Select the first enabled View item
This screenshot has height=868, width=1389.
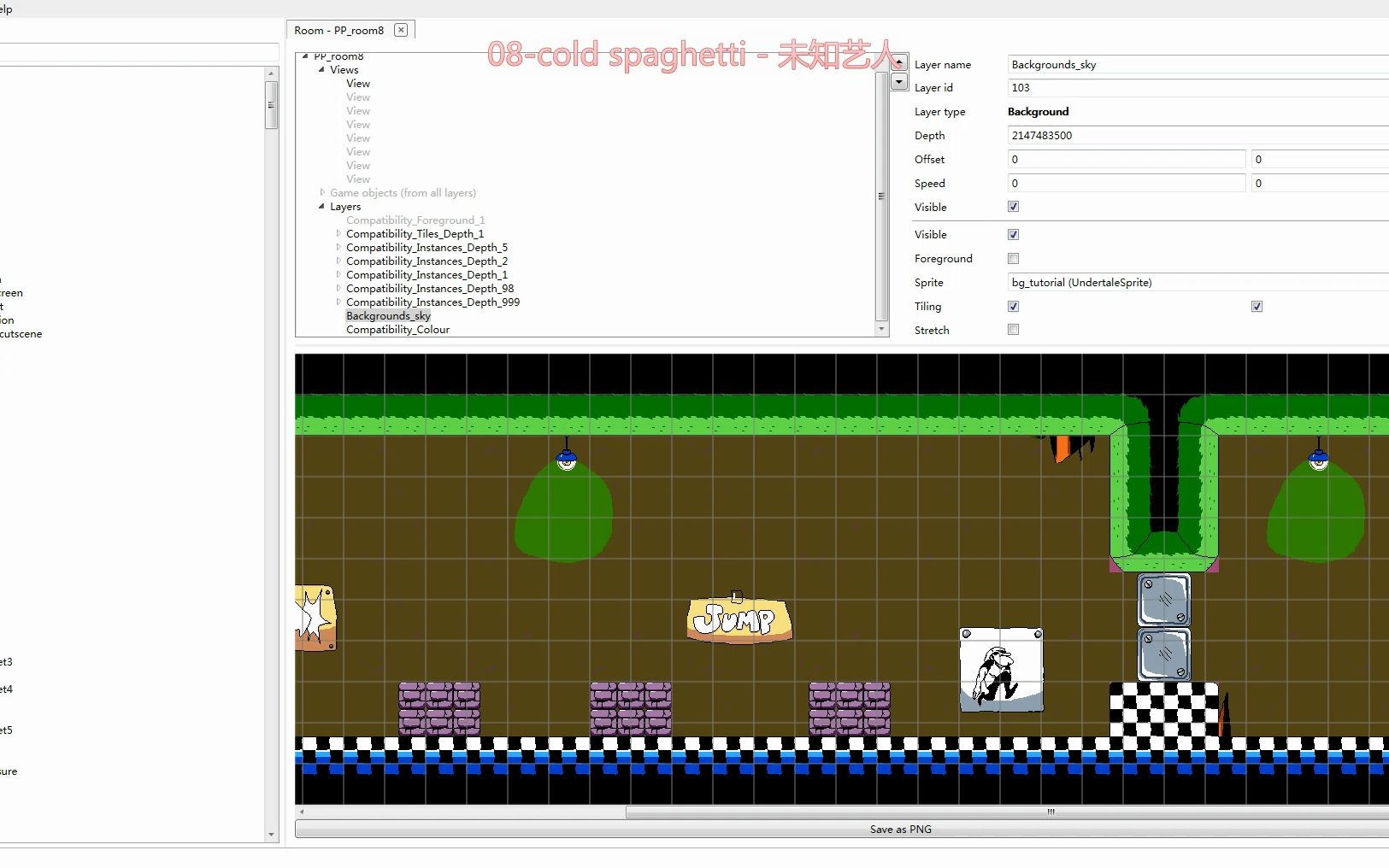[x=358, y=84]
